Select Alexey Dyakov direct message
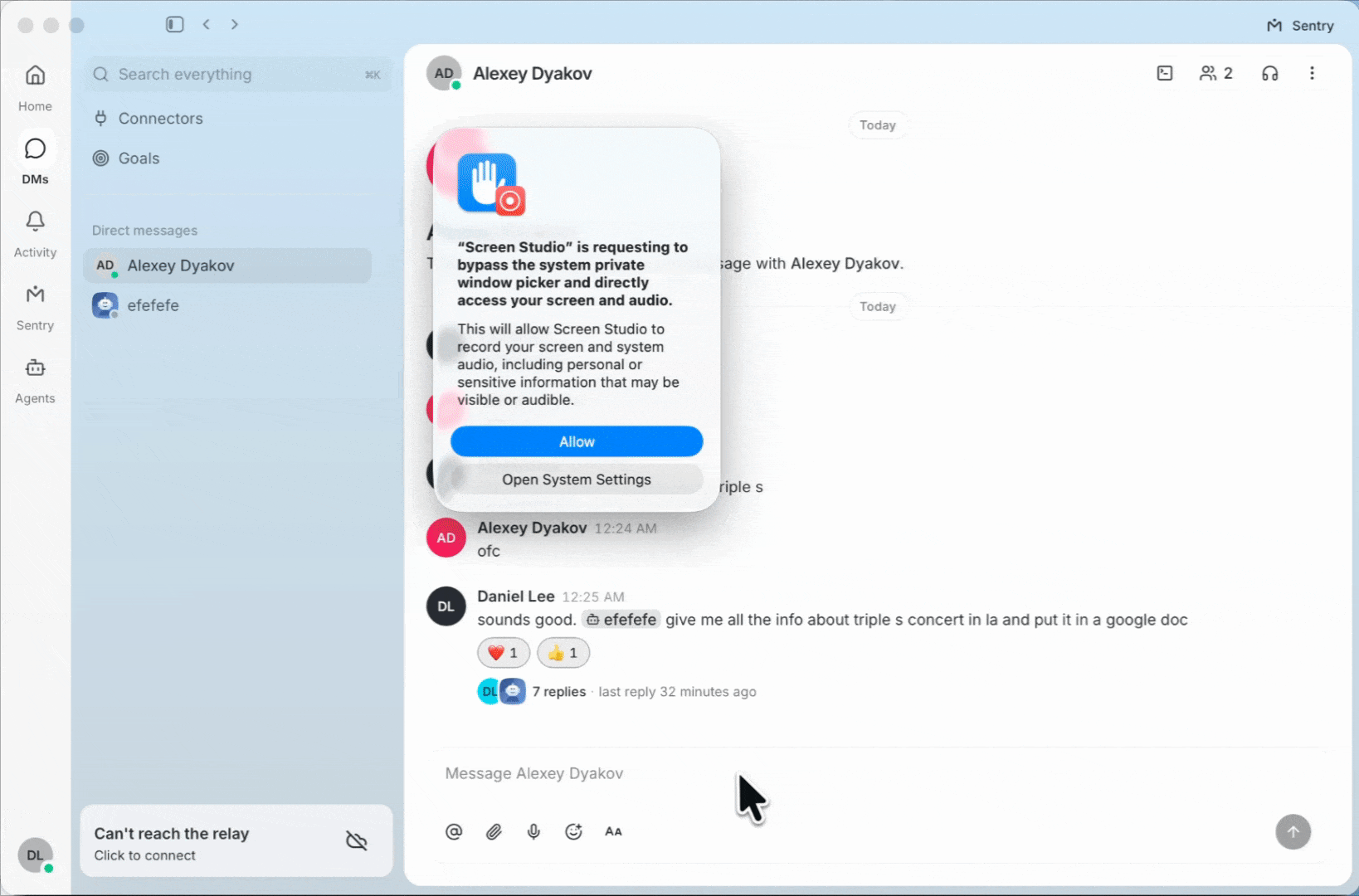The width and height of the screenshot is (1359, 896). pyautogui.click(x=227, y=265)
